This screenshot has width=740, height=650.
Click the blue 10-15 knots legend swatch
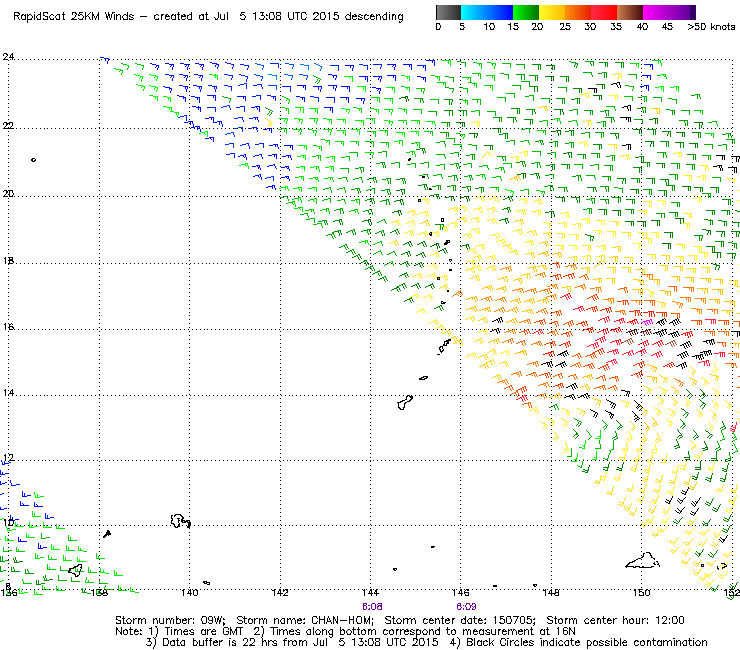(x=500, y=12)
